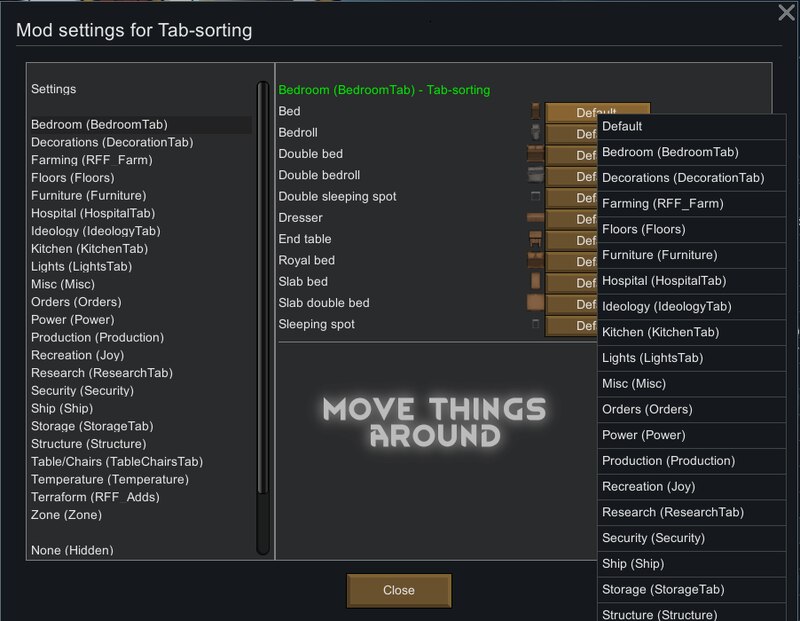Click the Bedroll item icon
The image size is (800, 621).
535,133
